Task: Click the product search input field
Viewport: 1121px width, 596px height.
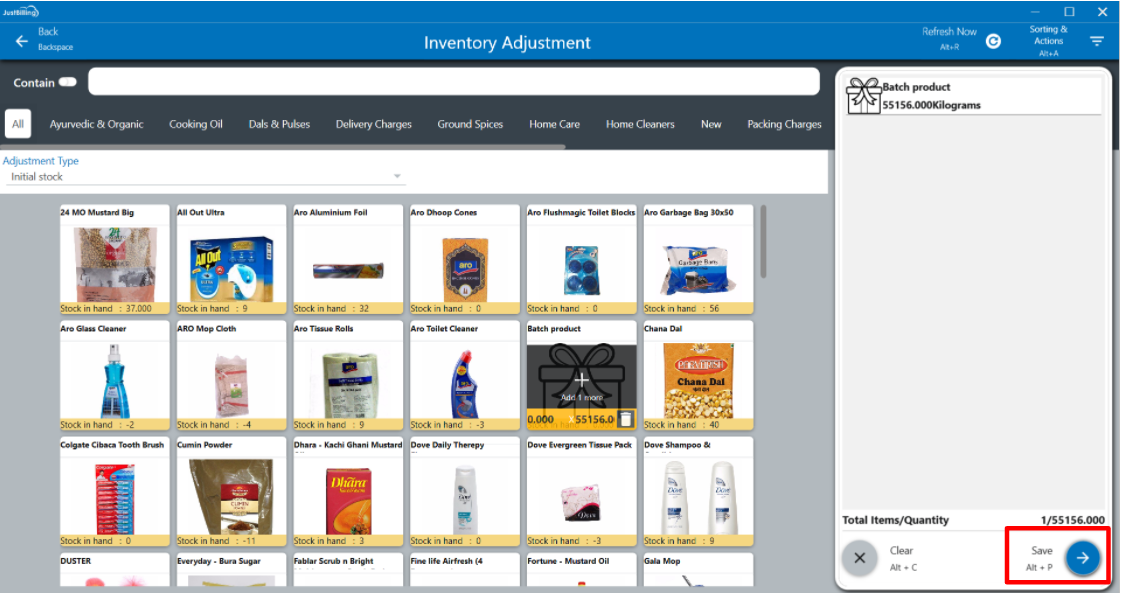Action: click(453, 82)
